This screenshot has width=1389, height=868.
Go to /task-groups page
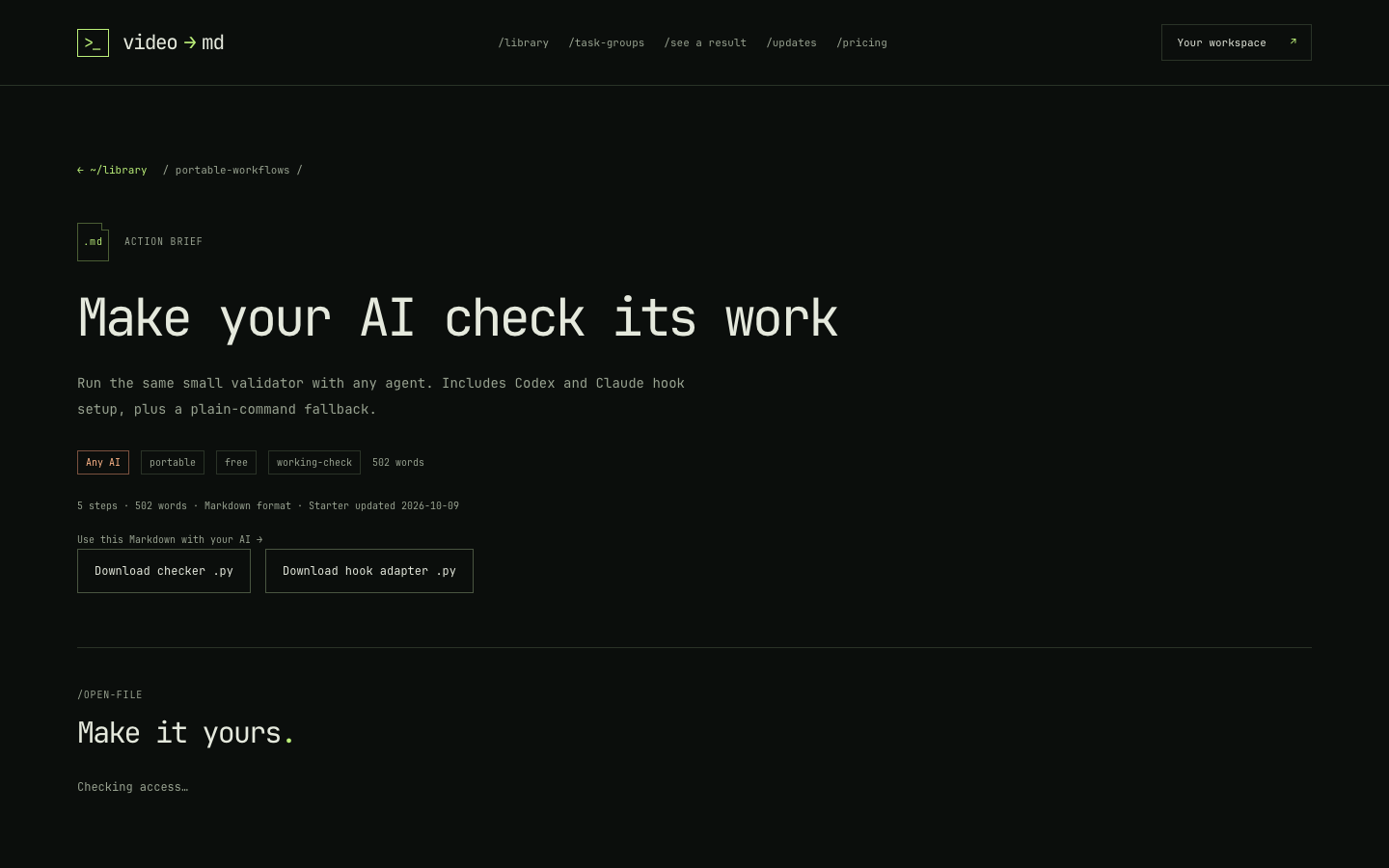[607, 42]
